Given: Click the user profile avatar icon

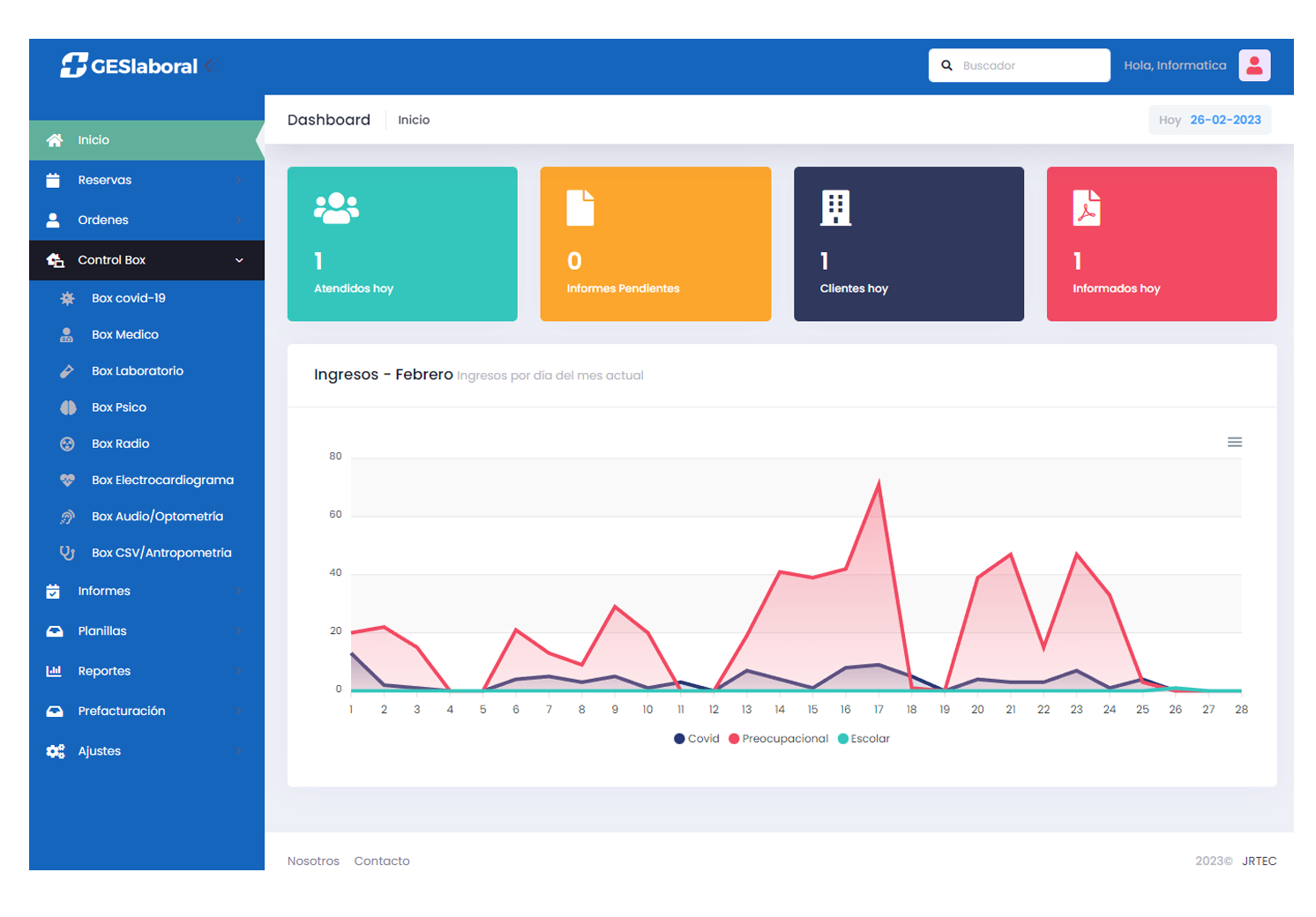Looking at the screenshot, I should point(1253,65).
